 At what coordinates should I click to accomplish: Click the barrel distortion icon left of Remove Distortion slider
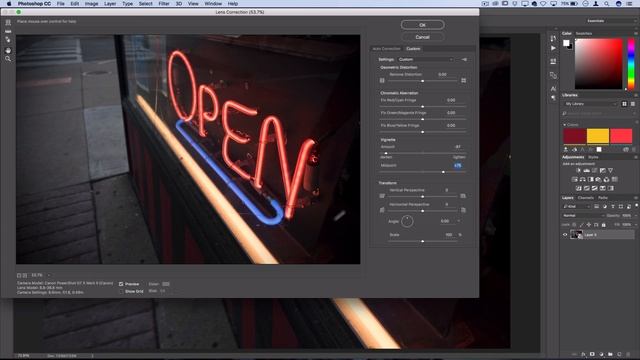click(x=382, y=80)
